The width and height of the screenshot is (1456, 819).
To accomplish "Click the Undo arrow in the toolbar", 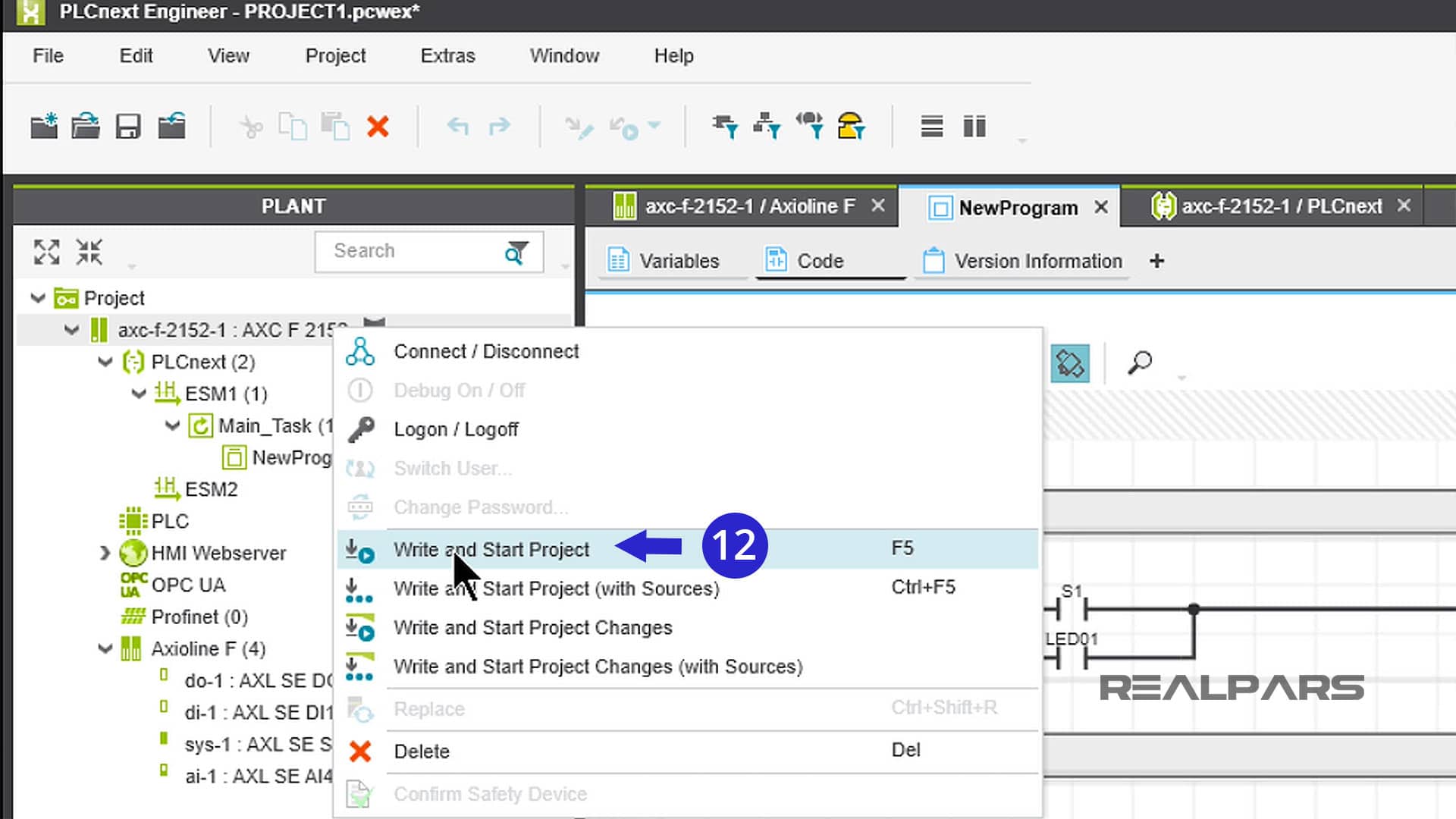I will pos(457,126).
